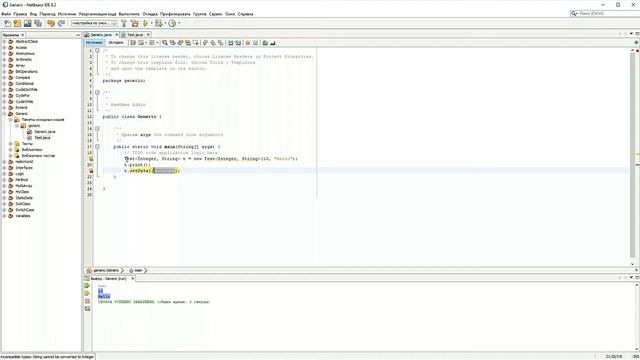This screenshot has width=640, height=360.
Task: Switch to the Generic.java editor tab
Action: (x=100, y=35)
